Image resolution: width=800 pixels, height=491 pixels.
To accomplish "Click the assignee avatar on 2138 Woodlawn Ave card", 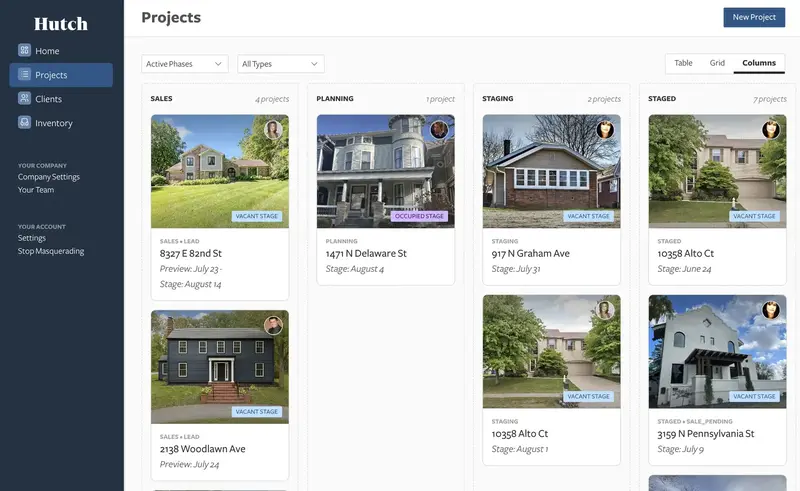I will point(273,325).
